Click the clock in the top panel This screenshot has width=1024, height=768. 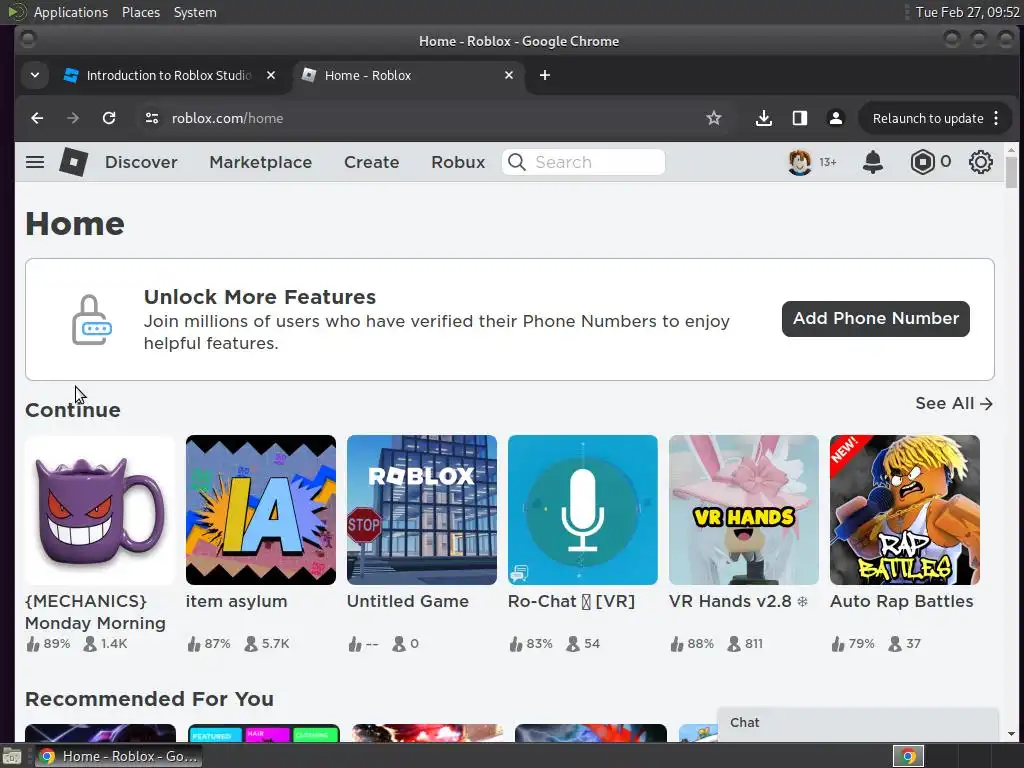coord(967,12)
